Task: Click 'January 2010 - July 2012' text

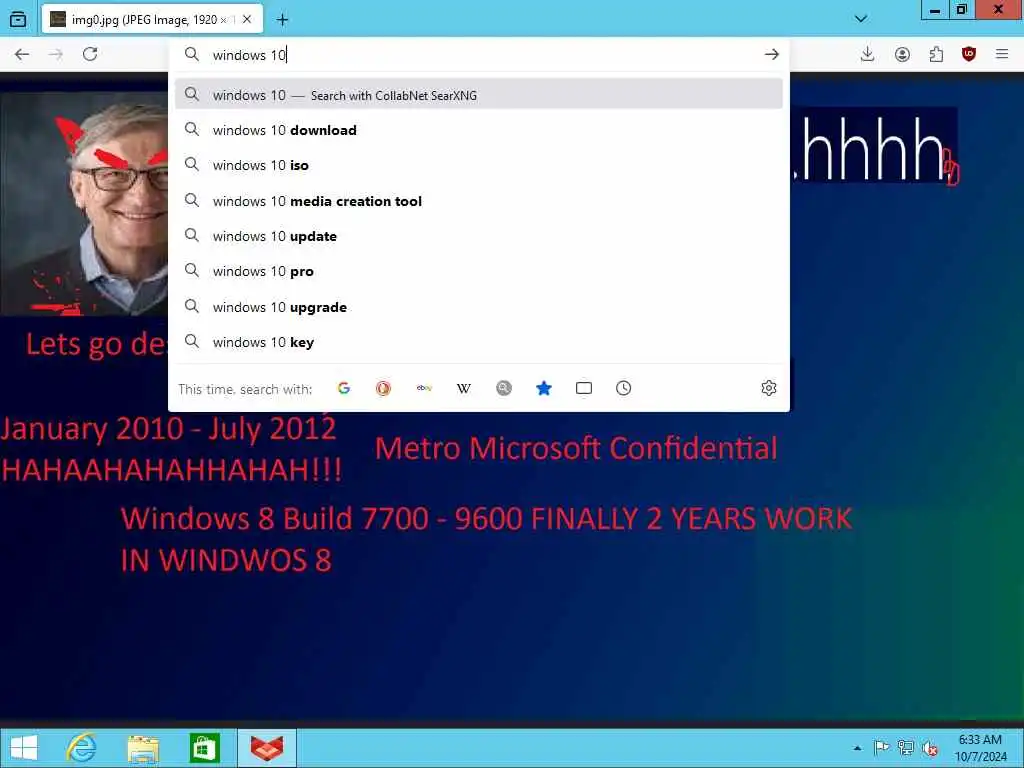Action: coord(168,428)
